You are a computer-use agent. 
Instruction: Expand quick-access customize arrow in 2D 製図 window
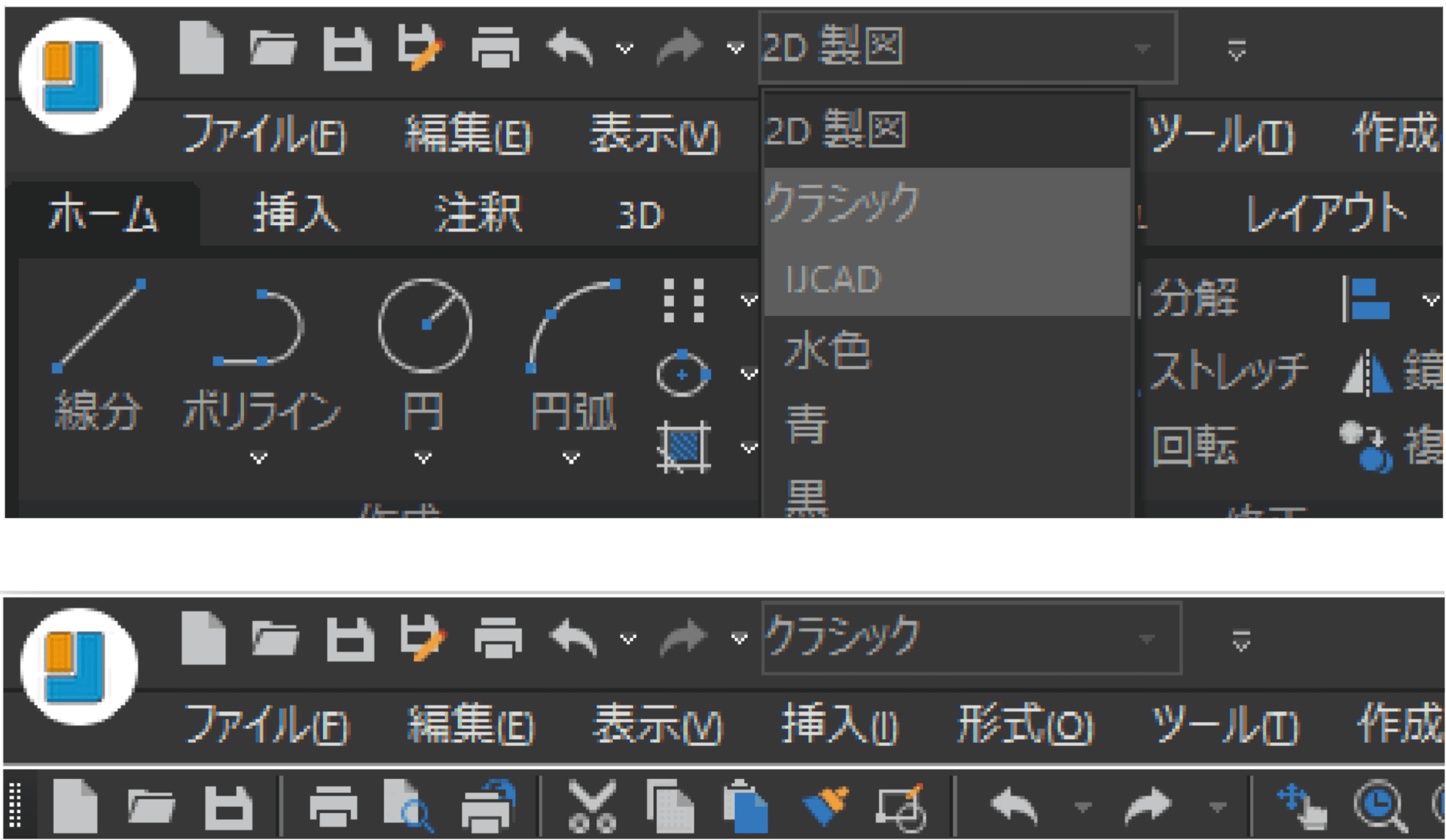(x=1236, y=50)
